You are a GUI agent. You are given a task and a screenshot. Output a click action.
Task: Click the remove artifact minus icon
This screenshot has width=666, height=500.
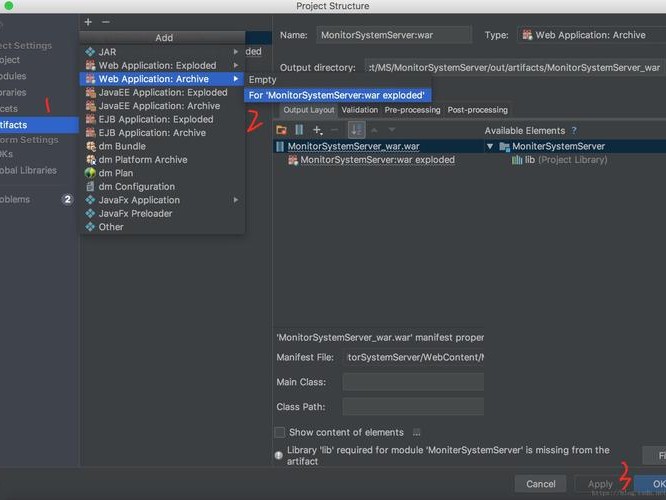[x=106, y=22]
